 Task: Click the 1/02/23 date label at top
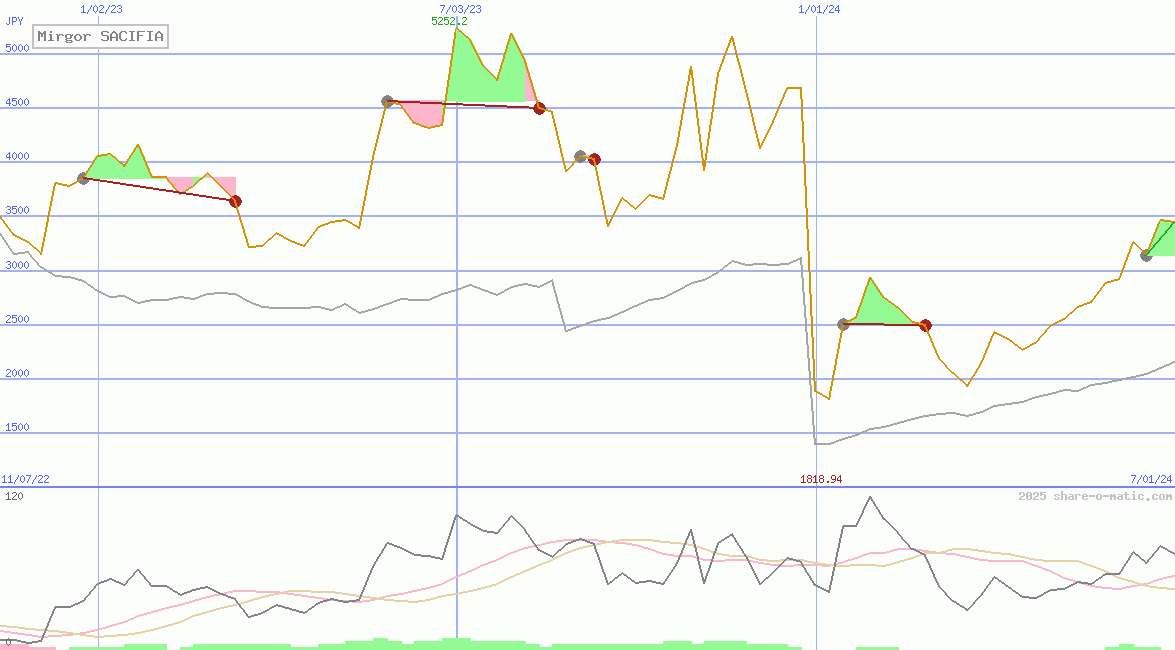tap(100, 9)
